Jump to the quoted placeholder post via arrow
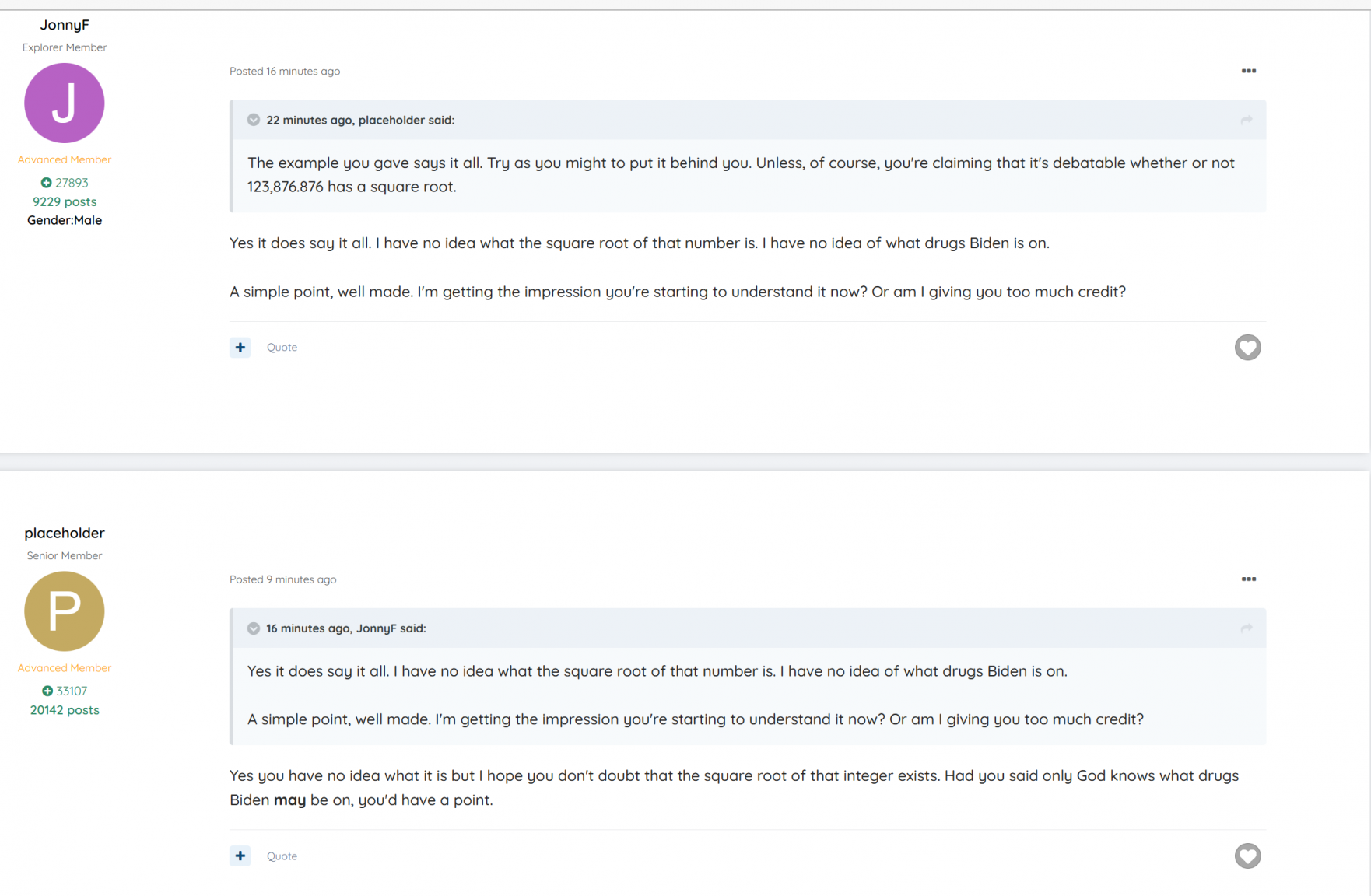This screenshot has height=896, width=1371. 1247,120
